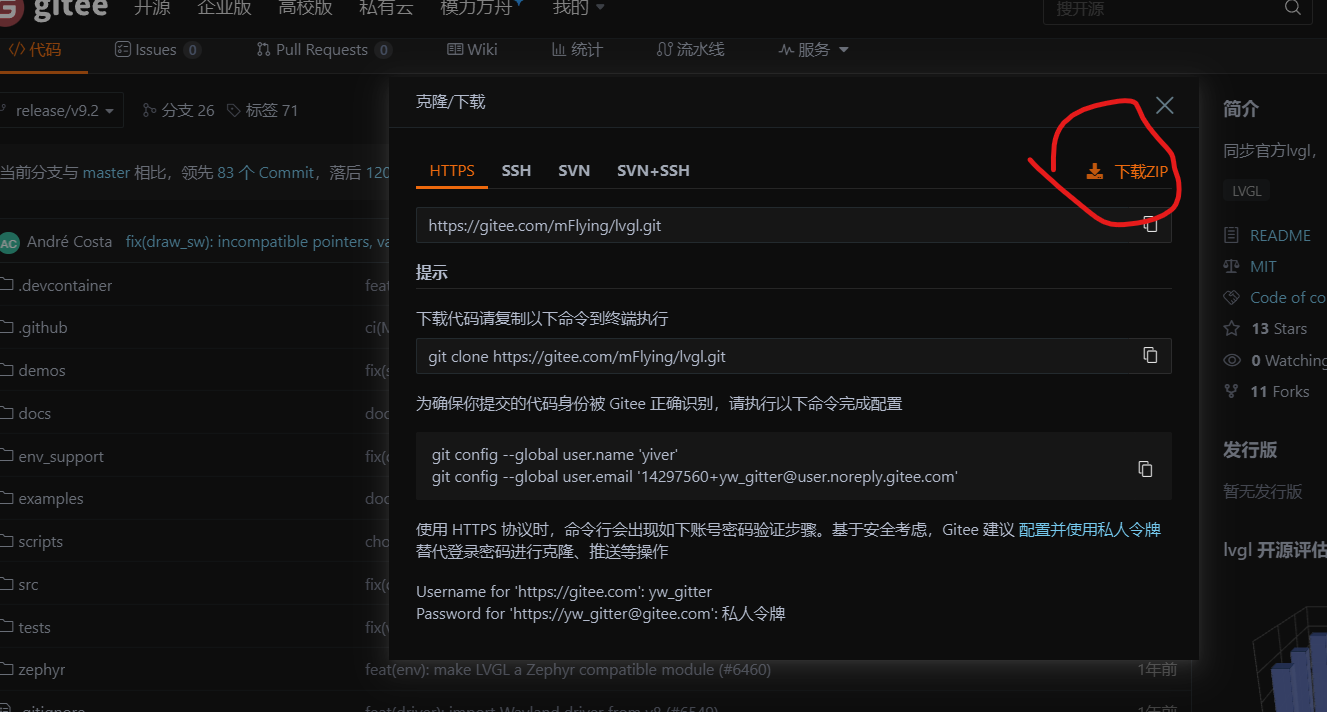Viewport: 1327px width, 712px height.
Task: Close the 克隆/下载 dialog
Action: coord(1164,105)
